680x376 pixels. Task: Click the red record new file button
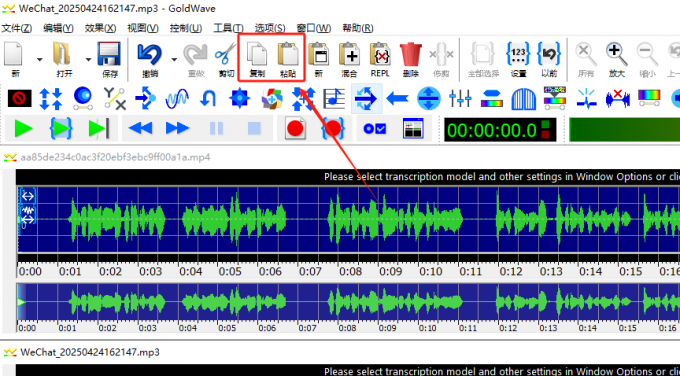point(295,128)
